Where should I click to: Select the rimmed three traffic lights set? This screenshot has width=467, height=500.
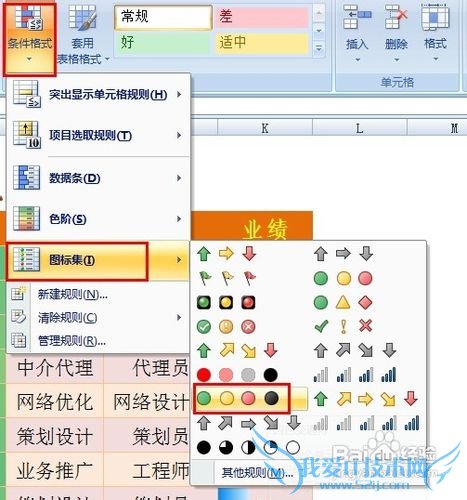click(x=226, y=303)
